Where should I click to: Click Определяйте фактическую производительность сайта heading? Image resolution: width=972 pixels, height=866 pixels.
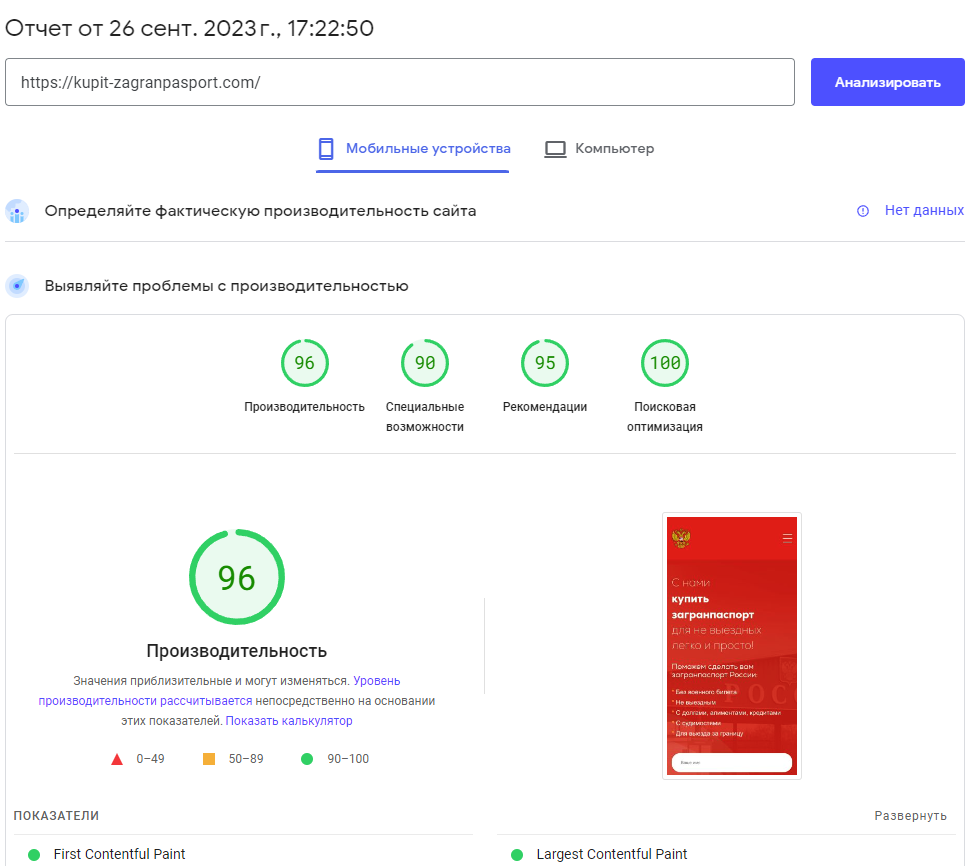(x=260, y=211)
